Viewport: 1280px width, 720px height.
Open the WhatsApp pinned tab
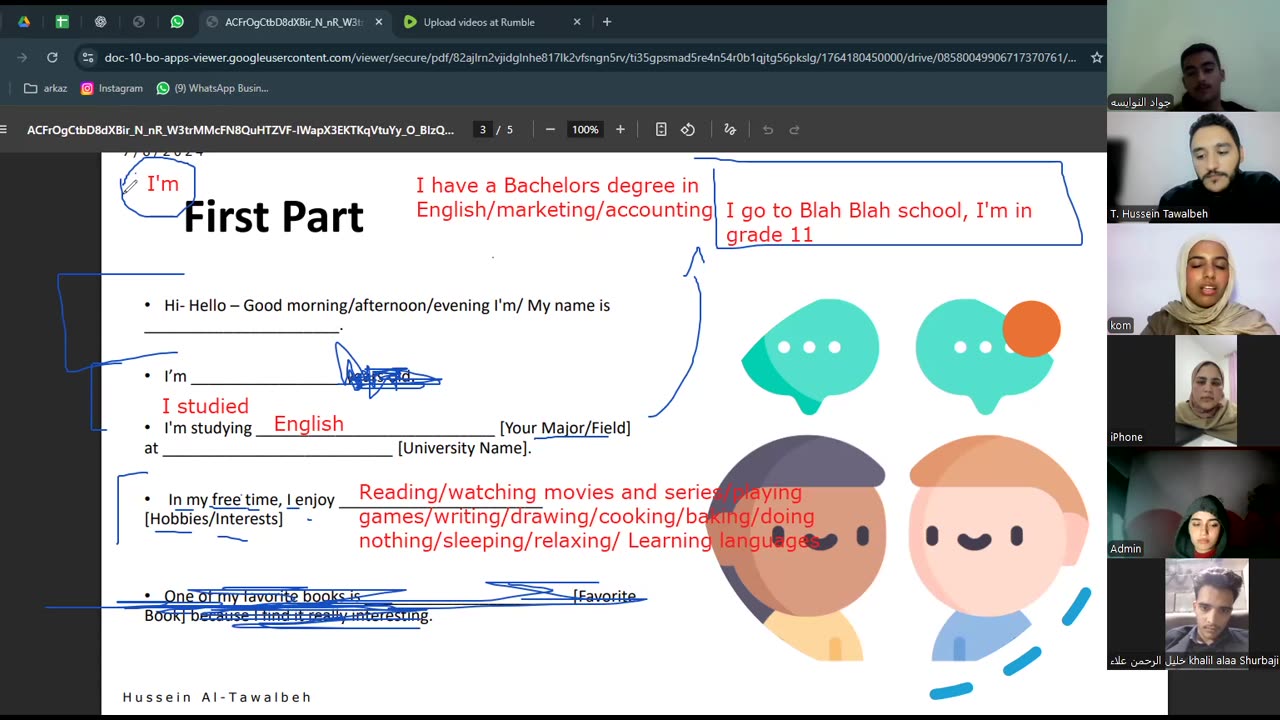point(177,22)
